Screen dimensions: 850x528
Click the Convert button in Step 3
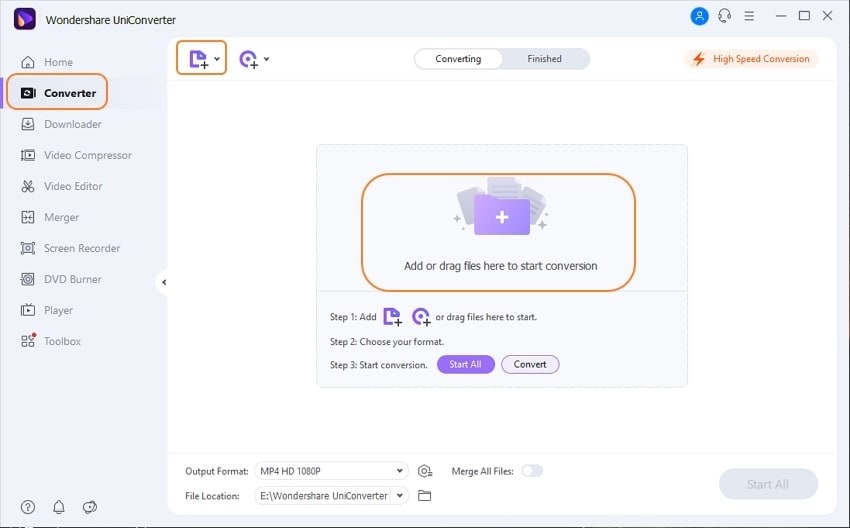point(530,364)
